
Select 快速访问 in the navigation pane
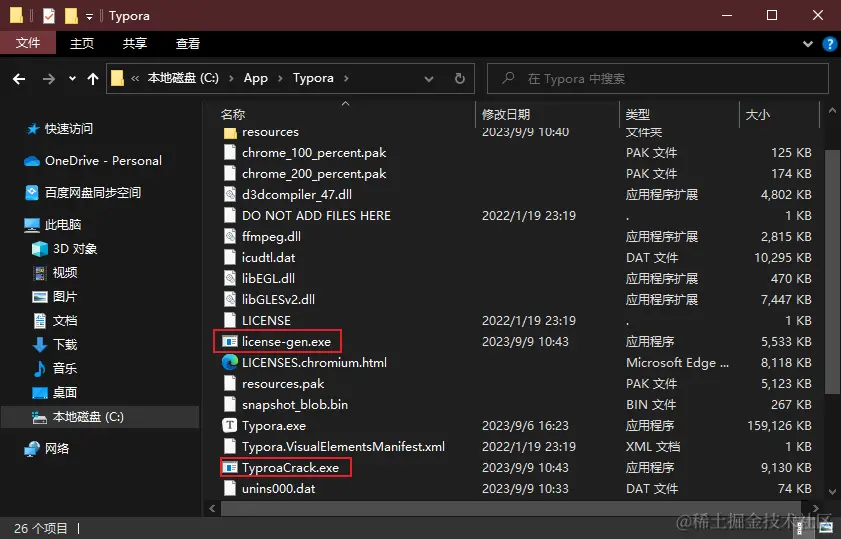69,129
